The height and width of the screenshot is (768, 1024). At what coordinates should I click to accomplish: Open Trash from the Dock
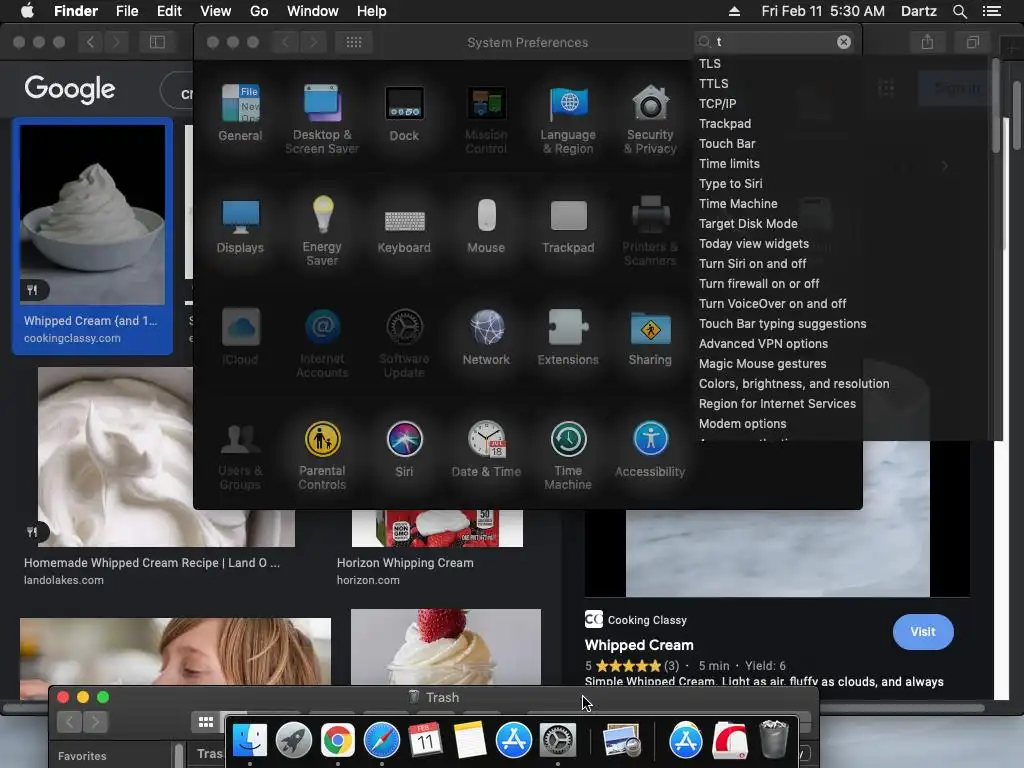click(774, 739)
